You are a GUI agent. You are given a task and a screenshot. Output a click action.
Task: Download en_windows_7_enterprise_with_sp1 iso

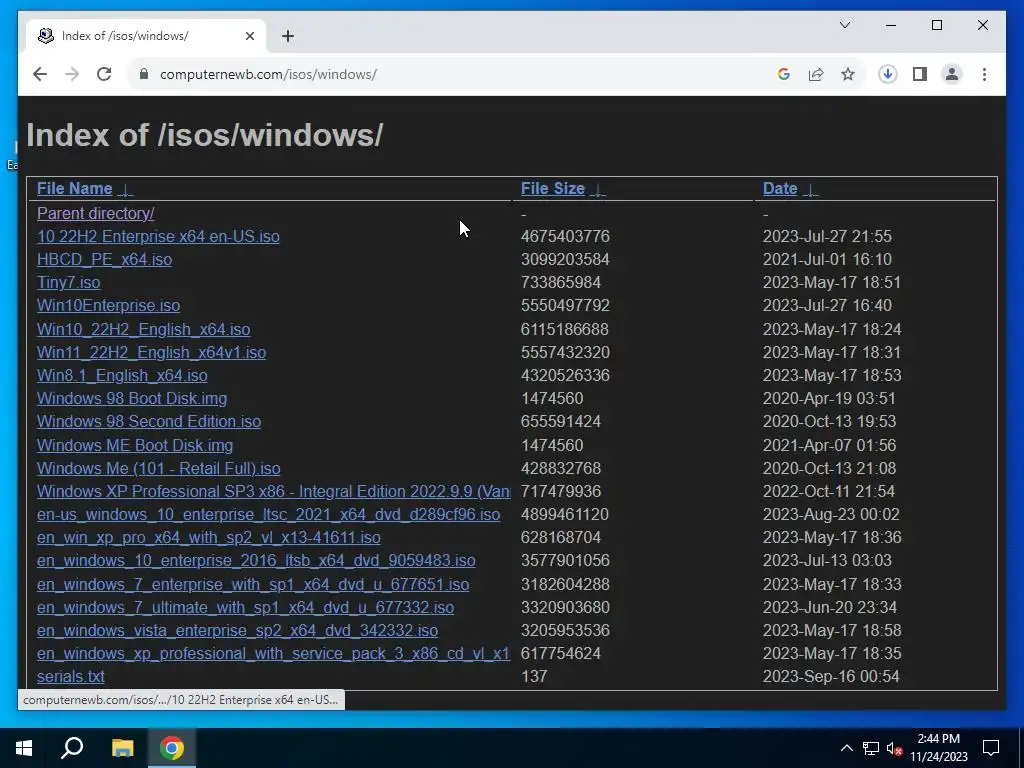253,584
